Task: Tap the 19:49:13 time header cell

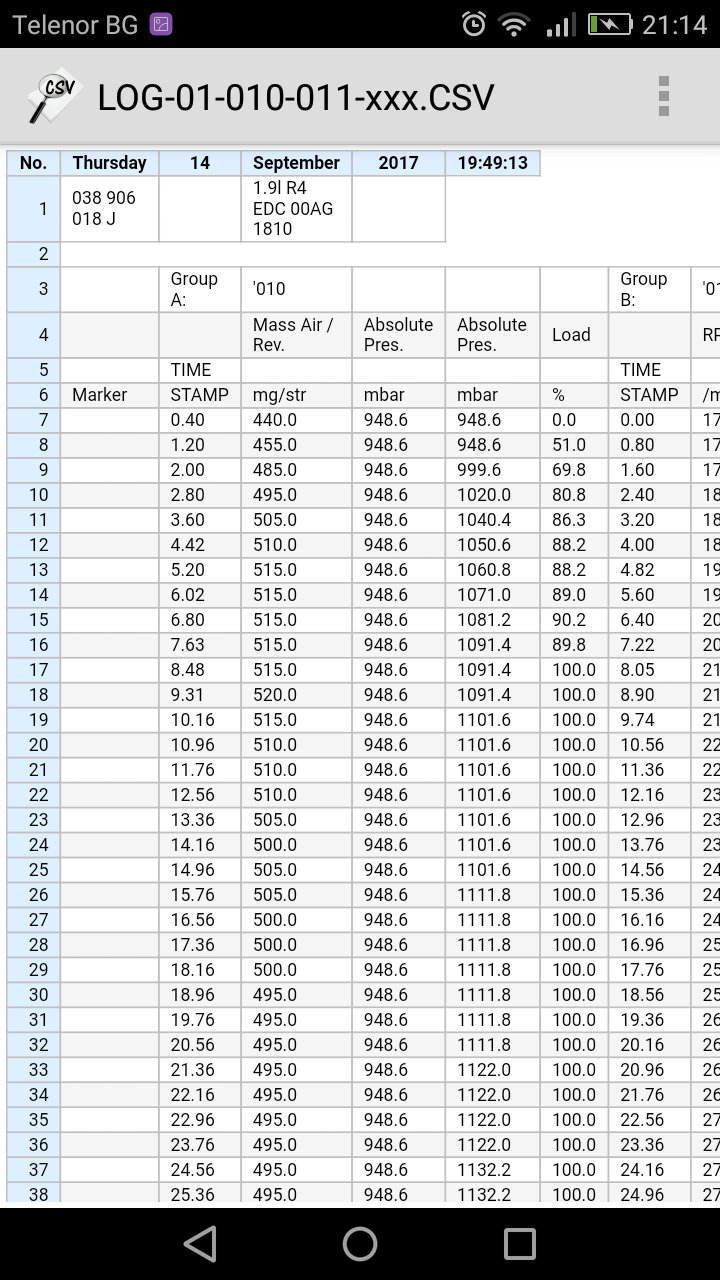Action: click(x=492, y=163)
